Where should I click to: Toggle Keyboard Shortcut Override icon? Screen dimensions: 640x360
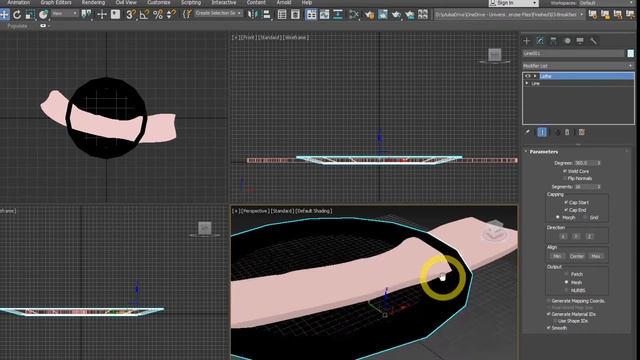(x=116, y=15)
